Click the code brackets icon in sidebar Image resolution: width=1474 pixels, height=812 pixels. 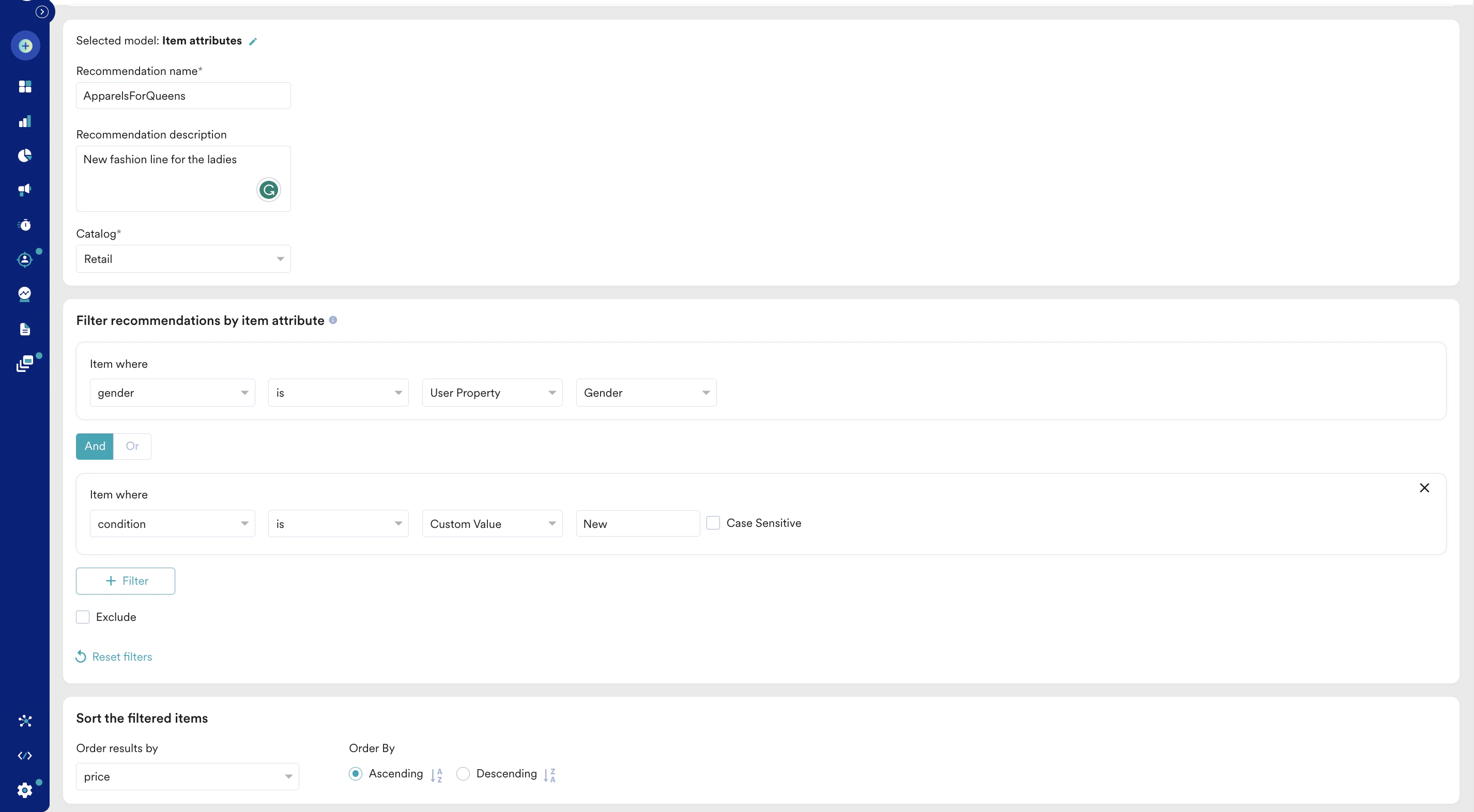pyautogui.click(x=25, y=756)
